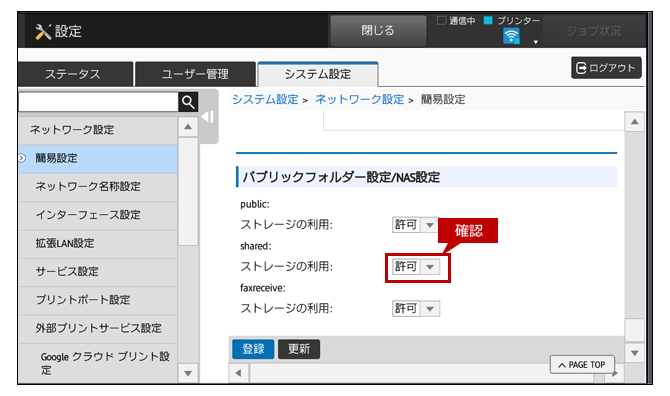The height and width of the screenshot is (396, 670).
Task: Toggle the 通信中 indicator checkbox
Action: click(441, 21)
